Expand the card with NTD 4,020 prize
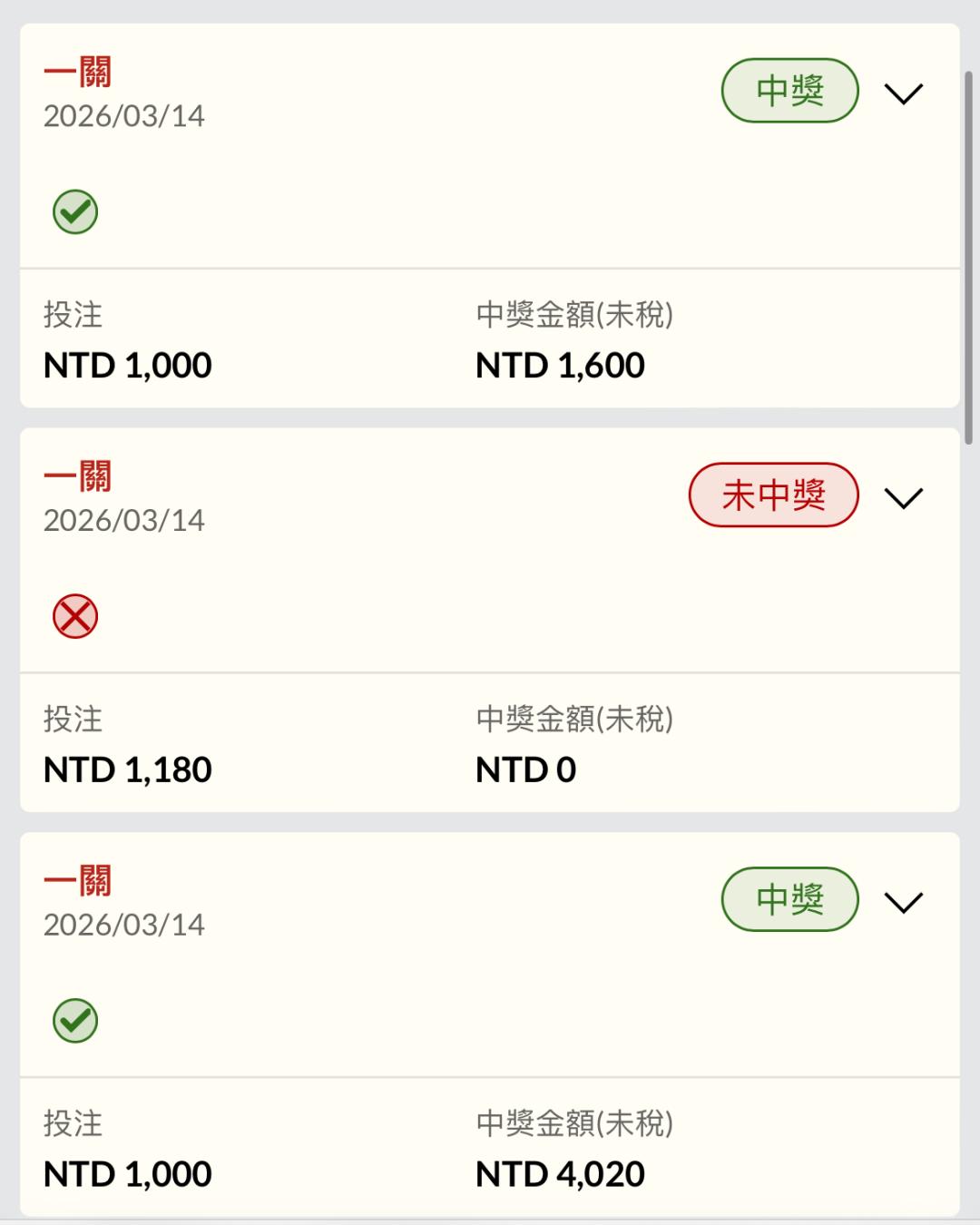This screenshot has height=1225, width=980. 903,902
